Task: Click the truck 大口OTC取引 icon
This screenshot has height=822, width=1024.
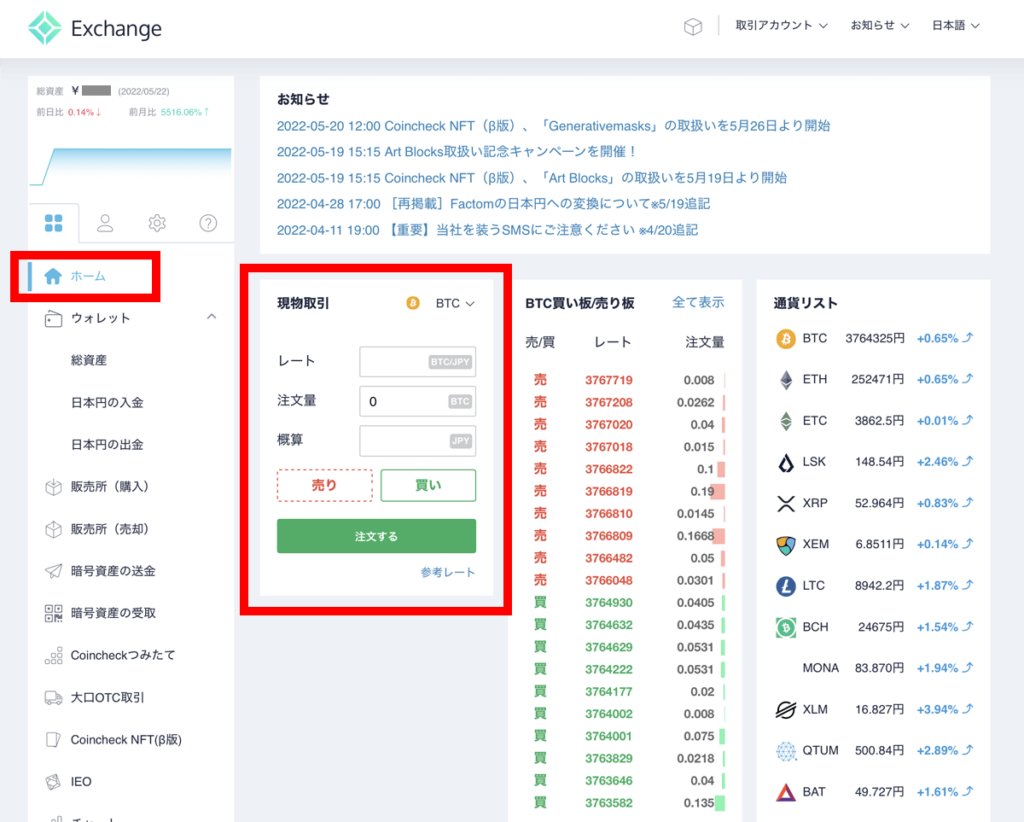Action: click(53, 698)
